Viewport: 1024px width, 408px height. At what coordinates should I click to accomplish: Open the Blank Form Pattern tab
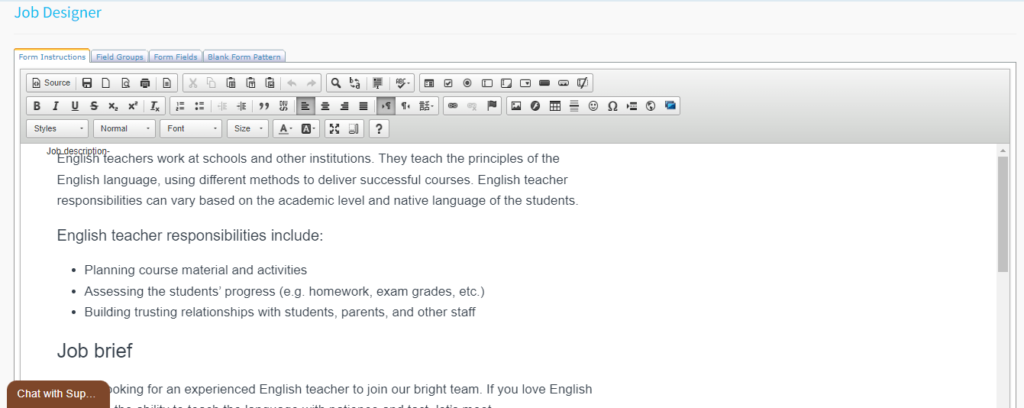(247, 57)
